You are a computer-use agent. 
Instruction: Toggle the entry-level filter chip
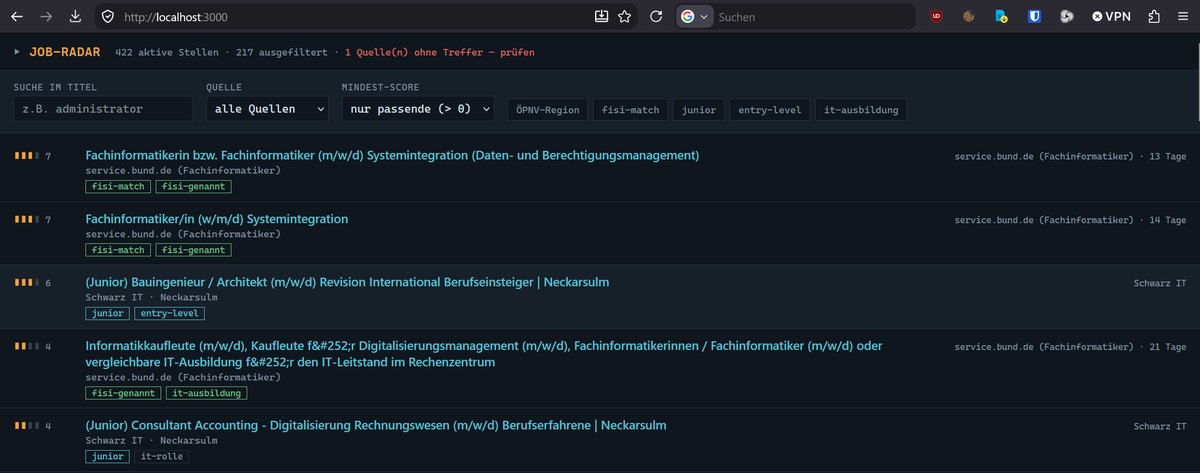[x=769, y=110]
